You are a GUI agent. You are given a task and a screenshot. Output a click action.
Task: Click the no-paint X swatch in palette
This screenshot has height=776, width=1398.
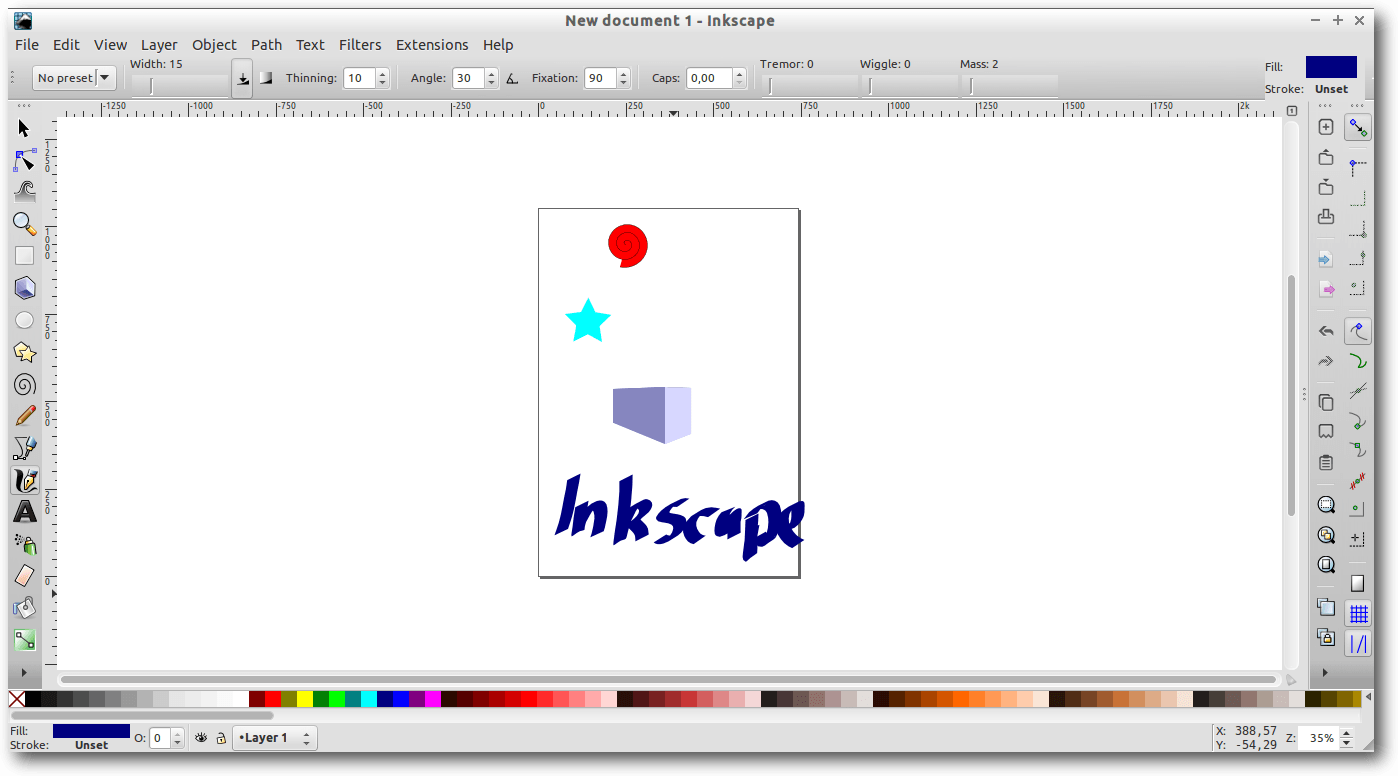17,699
